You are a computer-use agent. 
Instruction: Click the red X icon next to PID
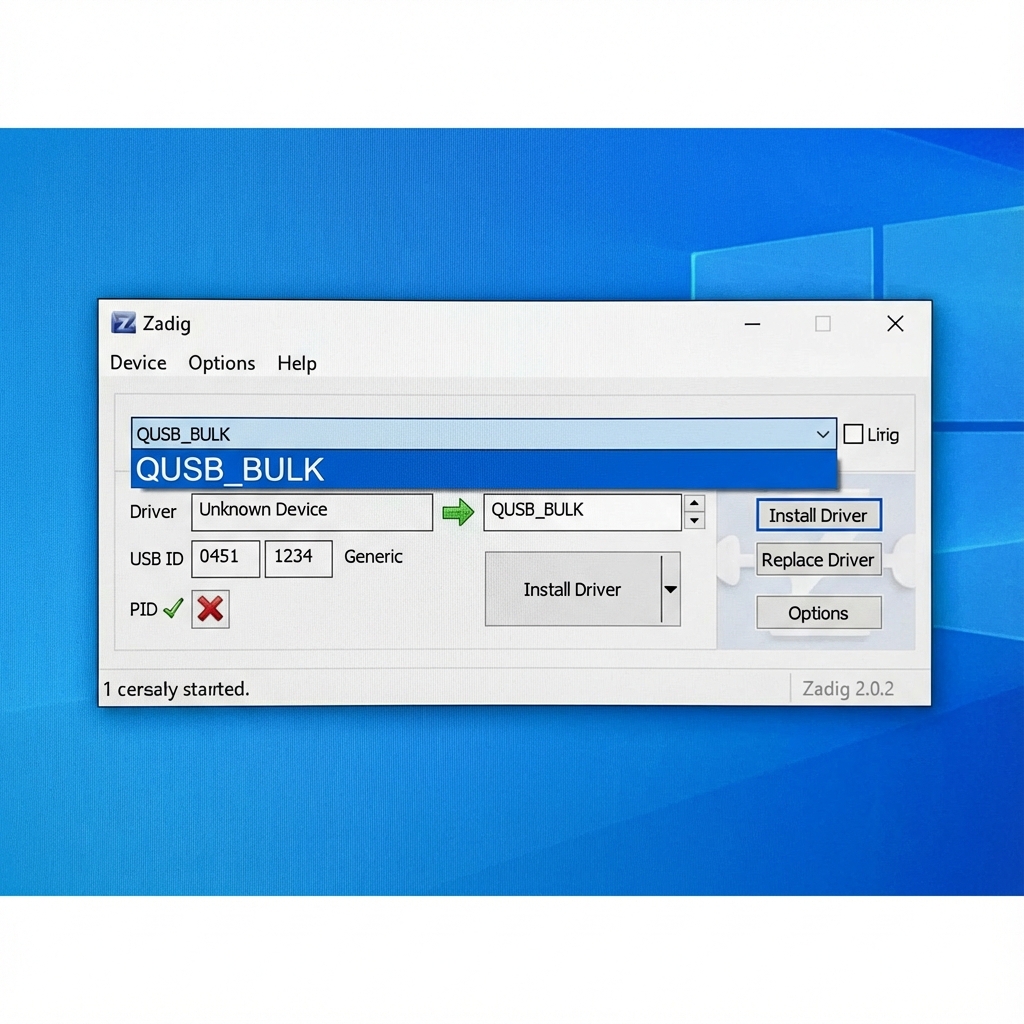pyautogui.click(x=210, y=609)
